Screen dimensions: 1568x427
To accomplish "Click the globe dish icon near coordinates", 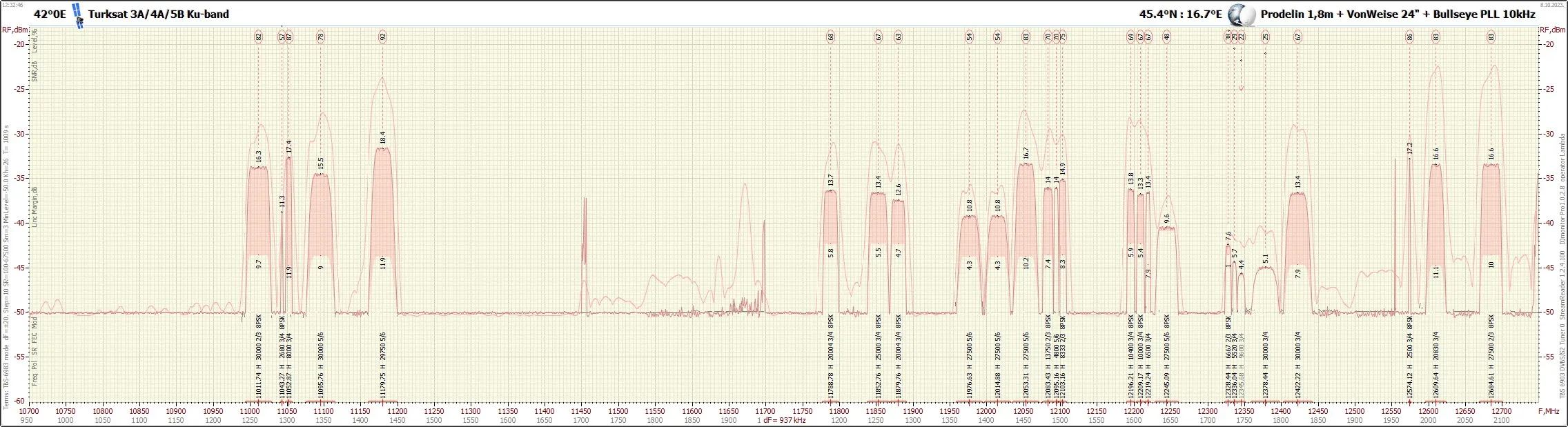I will pos(1242,14).
